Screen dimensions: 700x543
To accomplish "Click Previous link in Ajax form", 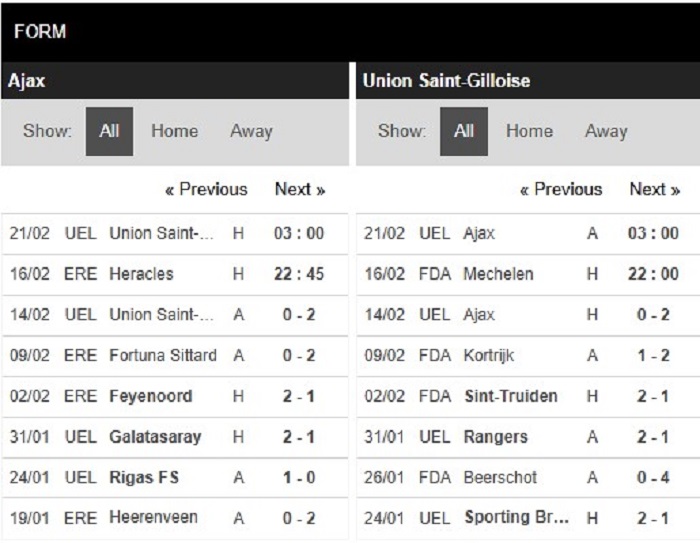I will (x=206, y=189).
